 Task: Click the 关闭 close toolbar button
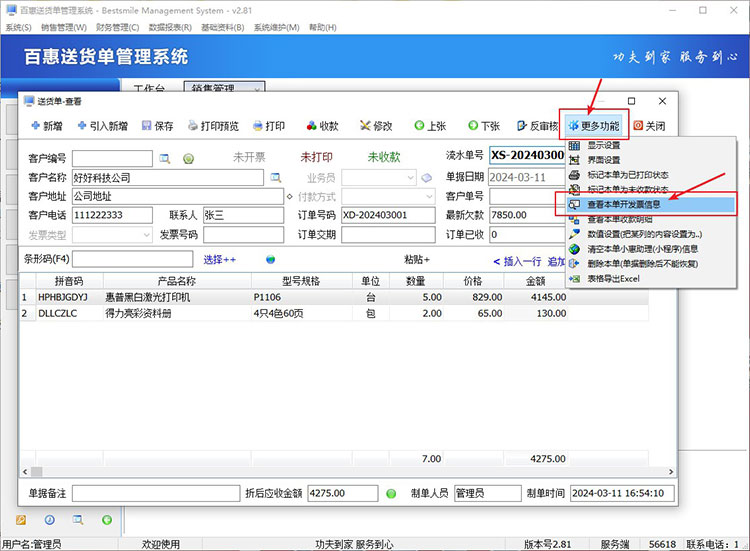pos(649,126)
